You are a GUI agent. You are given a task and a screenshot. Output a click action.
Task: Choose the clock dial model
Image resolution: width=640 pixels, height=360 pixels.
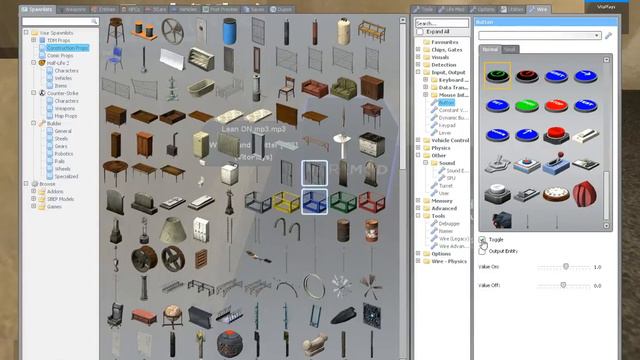[556, 194]
